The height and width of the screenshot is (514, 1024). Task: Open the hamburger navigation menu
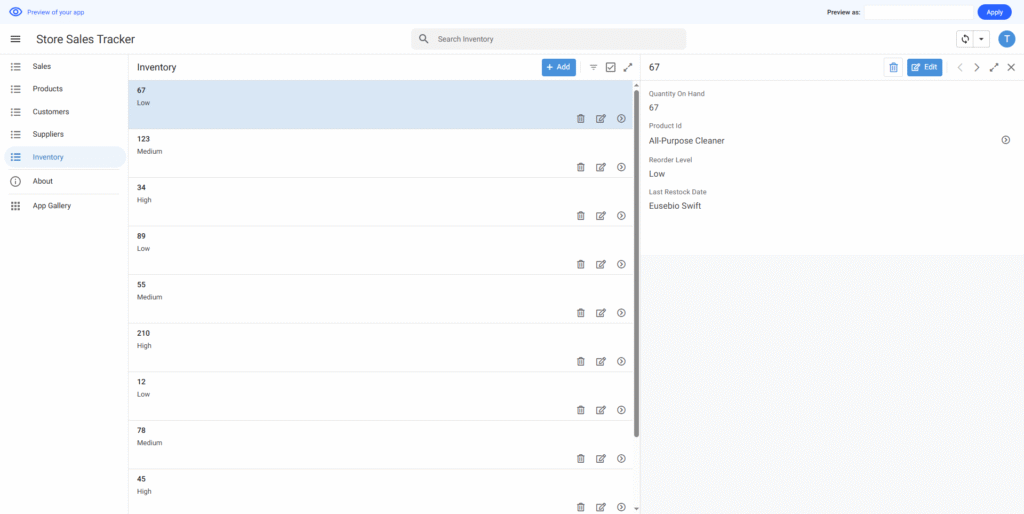pyautogui.click(x=15, y=39)
